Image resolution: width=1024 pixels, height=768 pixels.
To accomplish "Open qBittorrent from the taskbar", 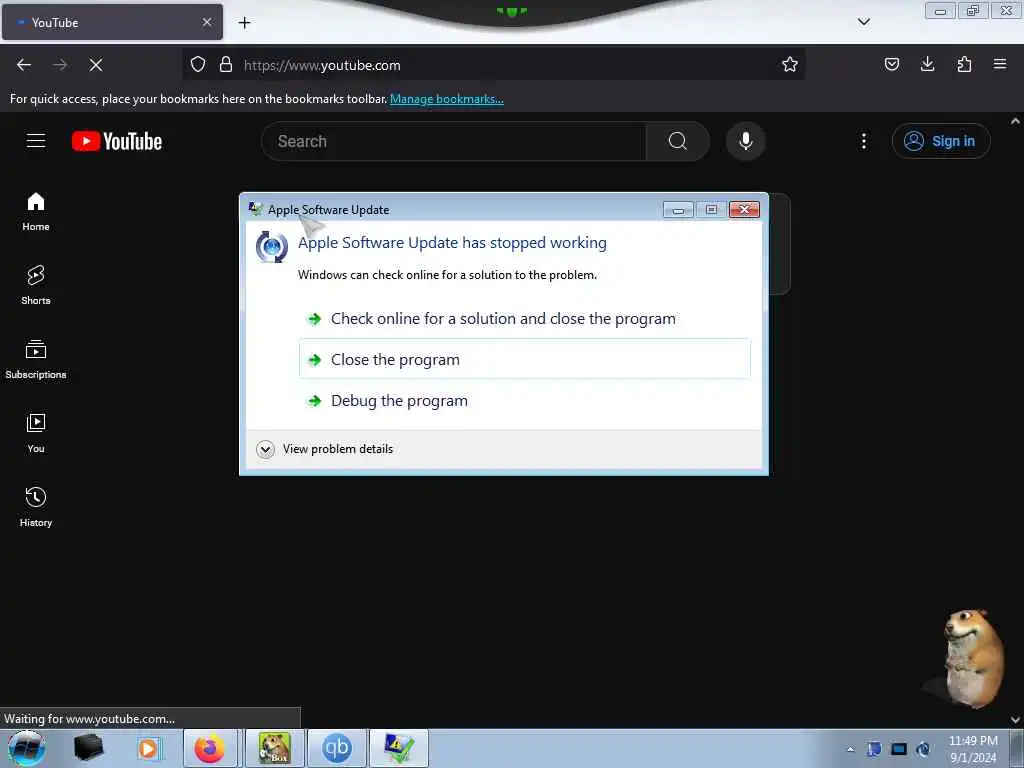I will pyautogui.click(x=336, y=748).
